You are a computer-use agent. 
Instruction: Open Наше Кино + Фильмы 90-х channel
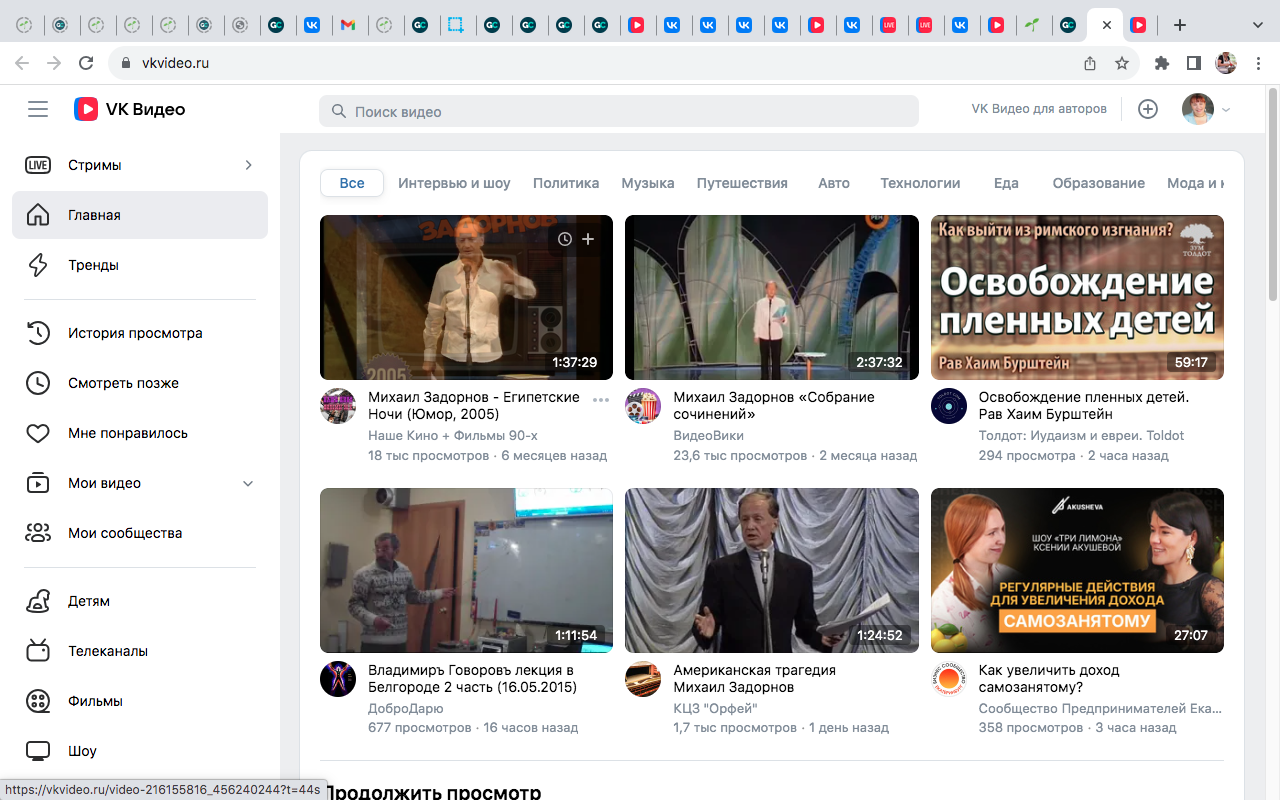pos(452,435)
